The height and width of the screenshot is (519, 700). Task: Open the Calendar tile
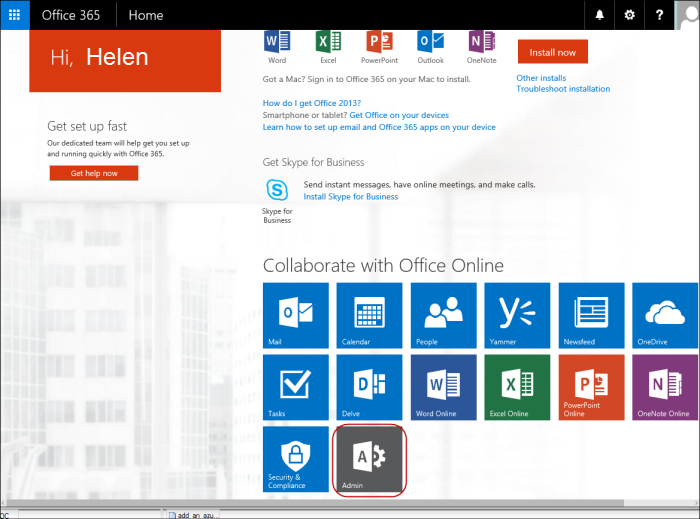coord(369,315)
